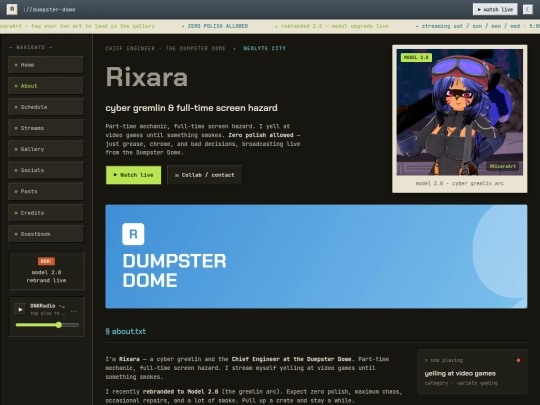The image size is (540, 405).
Task: Click the NEOLYTE CITY location label
Action: 264,48
